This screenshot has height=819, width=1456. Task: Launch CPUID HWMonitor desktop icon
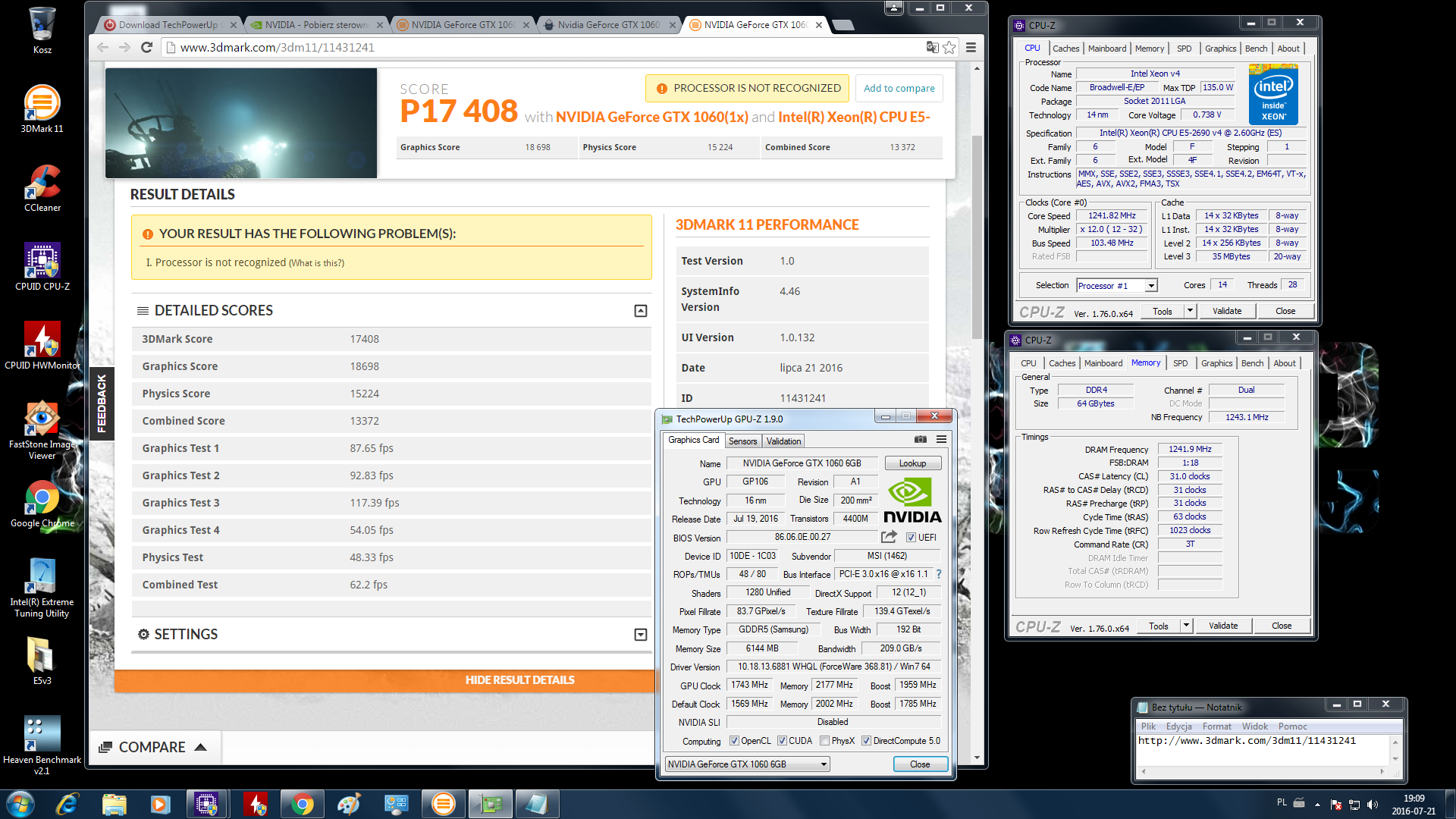[42, 345]
